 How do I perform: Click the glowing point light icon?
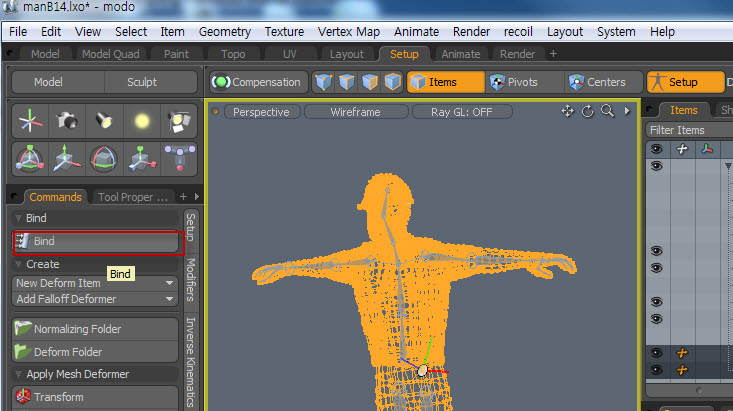tap(141, 121)
